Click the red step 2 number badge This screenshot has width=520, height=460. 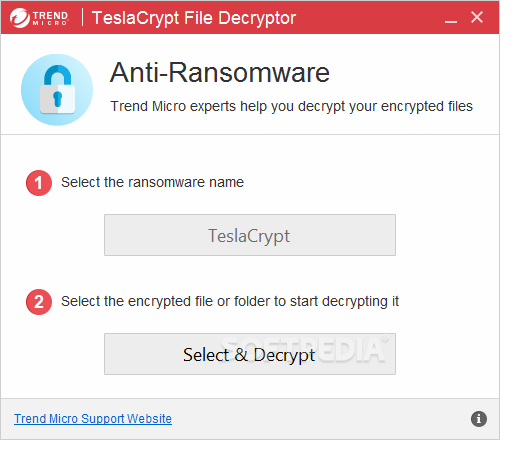(39, 302)
